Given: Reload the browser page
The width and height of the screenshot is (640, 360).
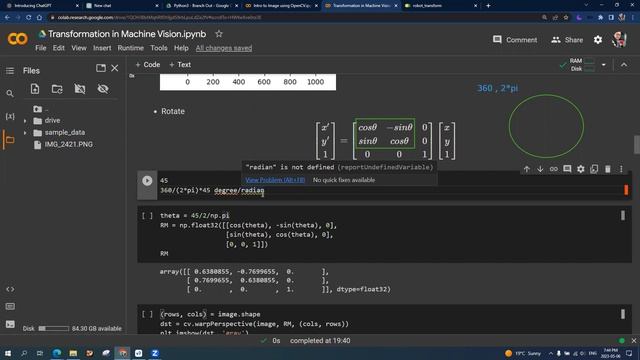Looking at the screenshot, I should [28, 18].
